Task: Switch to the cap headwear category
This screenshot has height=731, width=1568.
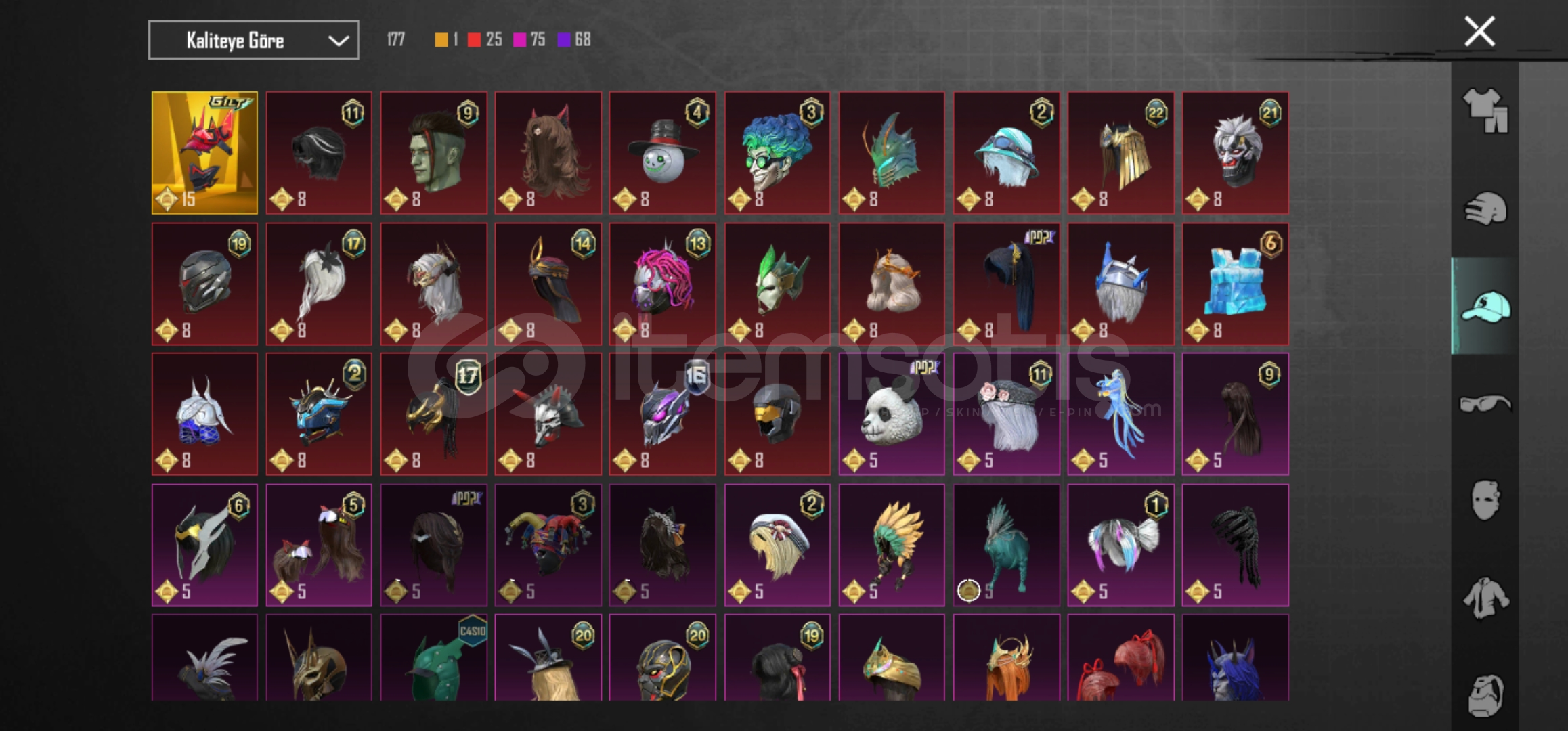Action: click(x=1485, y=307)
